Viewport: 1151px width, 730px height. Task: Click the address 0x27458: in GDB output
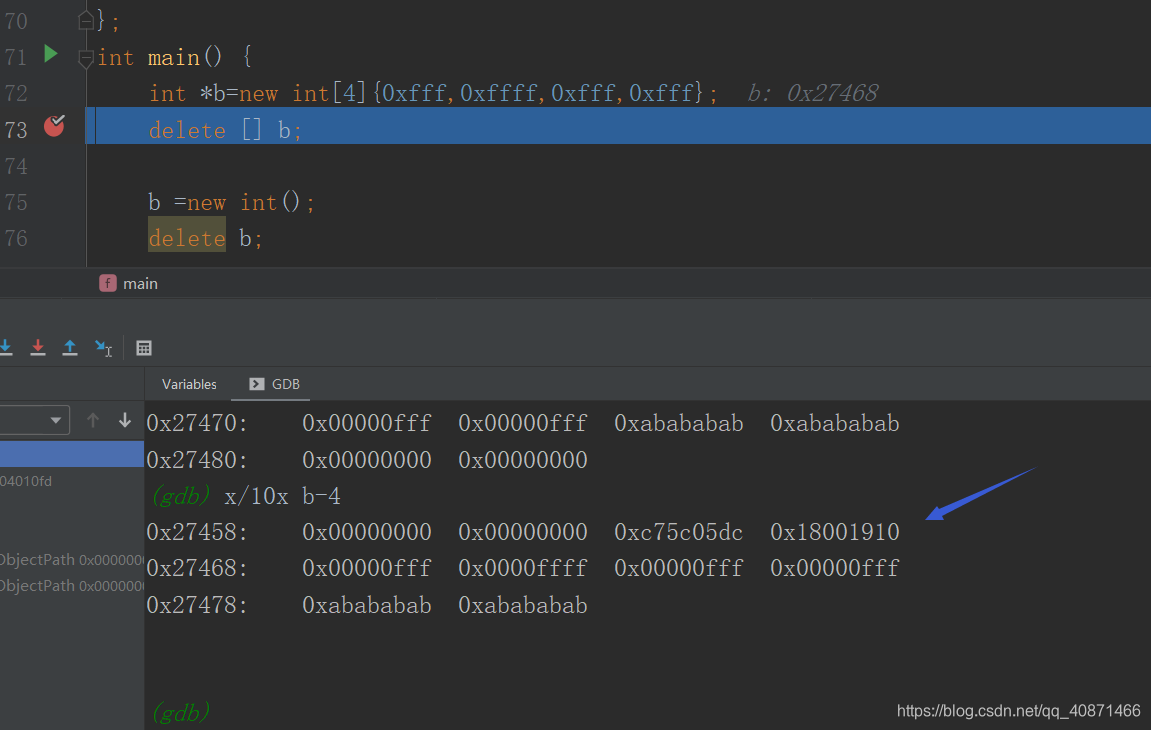(x=197, y=532)
